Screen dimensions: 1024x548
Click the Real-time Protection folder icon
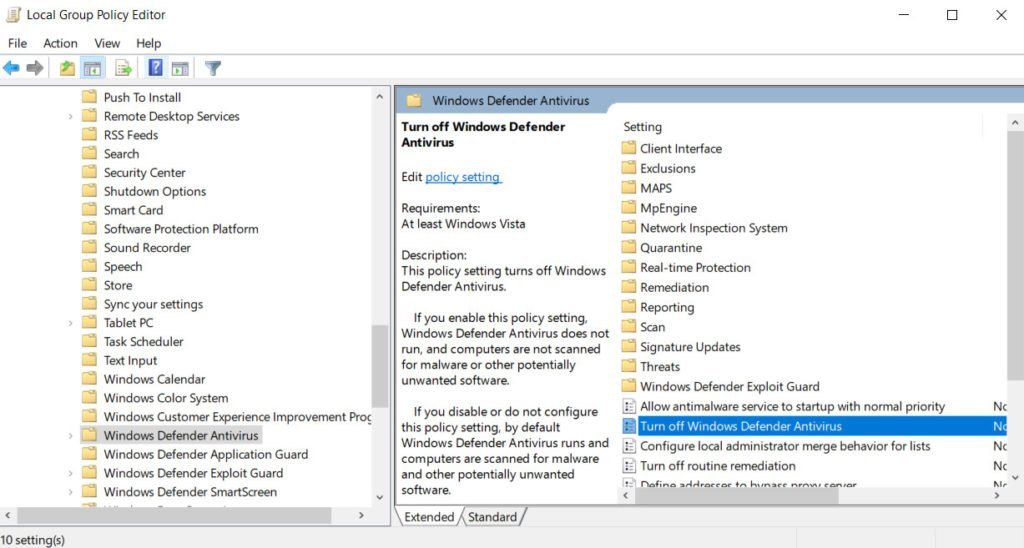coord(628,267)
